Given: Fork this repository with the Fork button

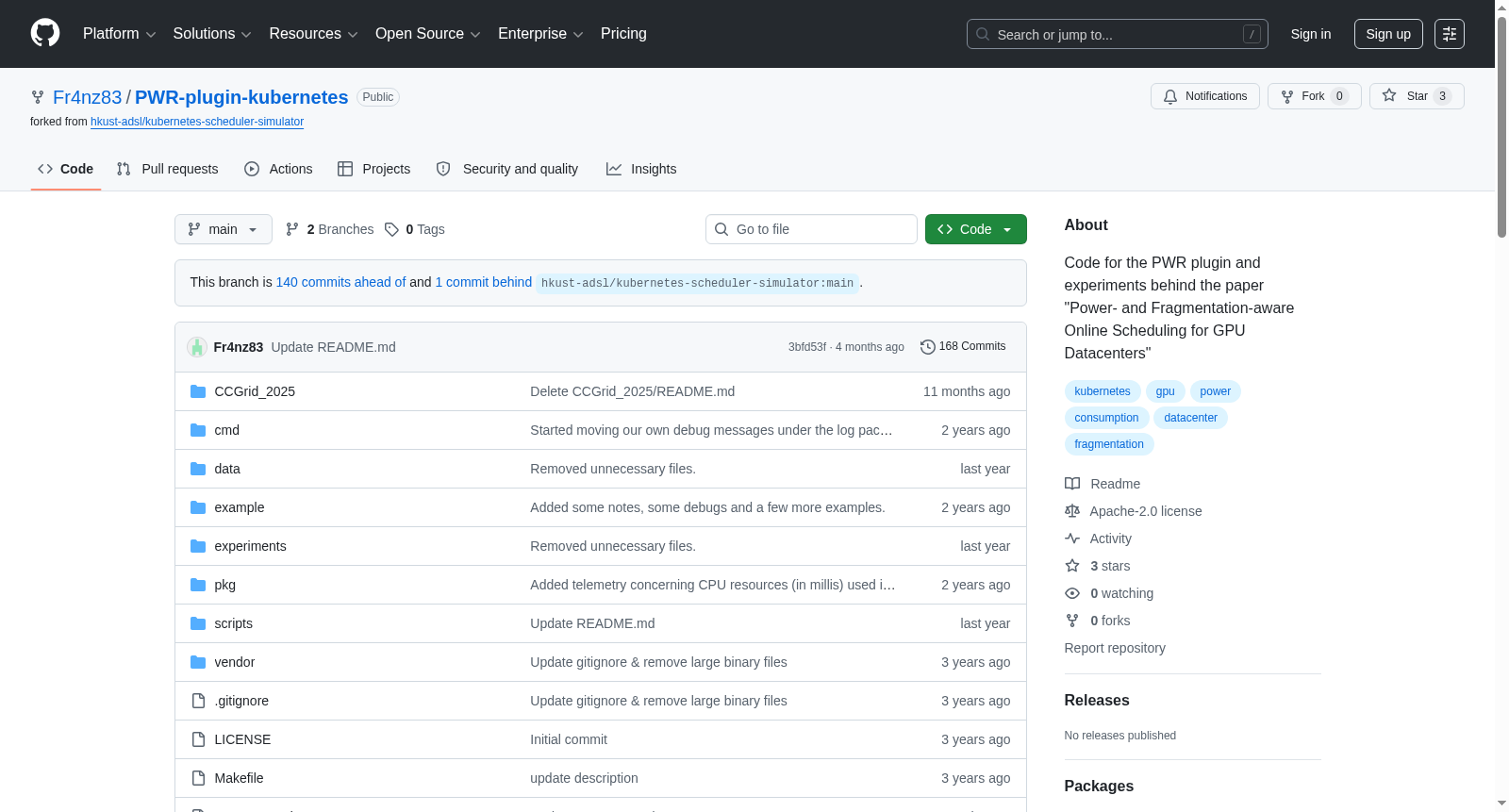Looking at the screenshot, I should pyautogui.click(x=1315, y=96).
